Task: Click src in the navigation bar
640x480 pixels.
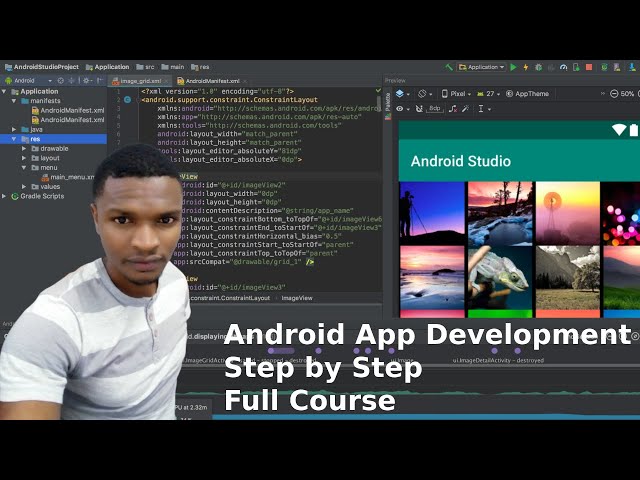Action: coord(146,67)
